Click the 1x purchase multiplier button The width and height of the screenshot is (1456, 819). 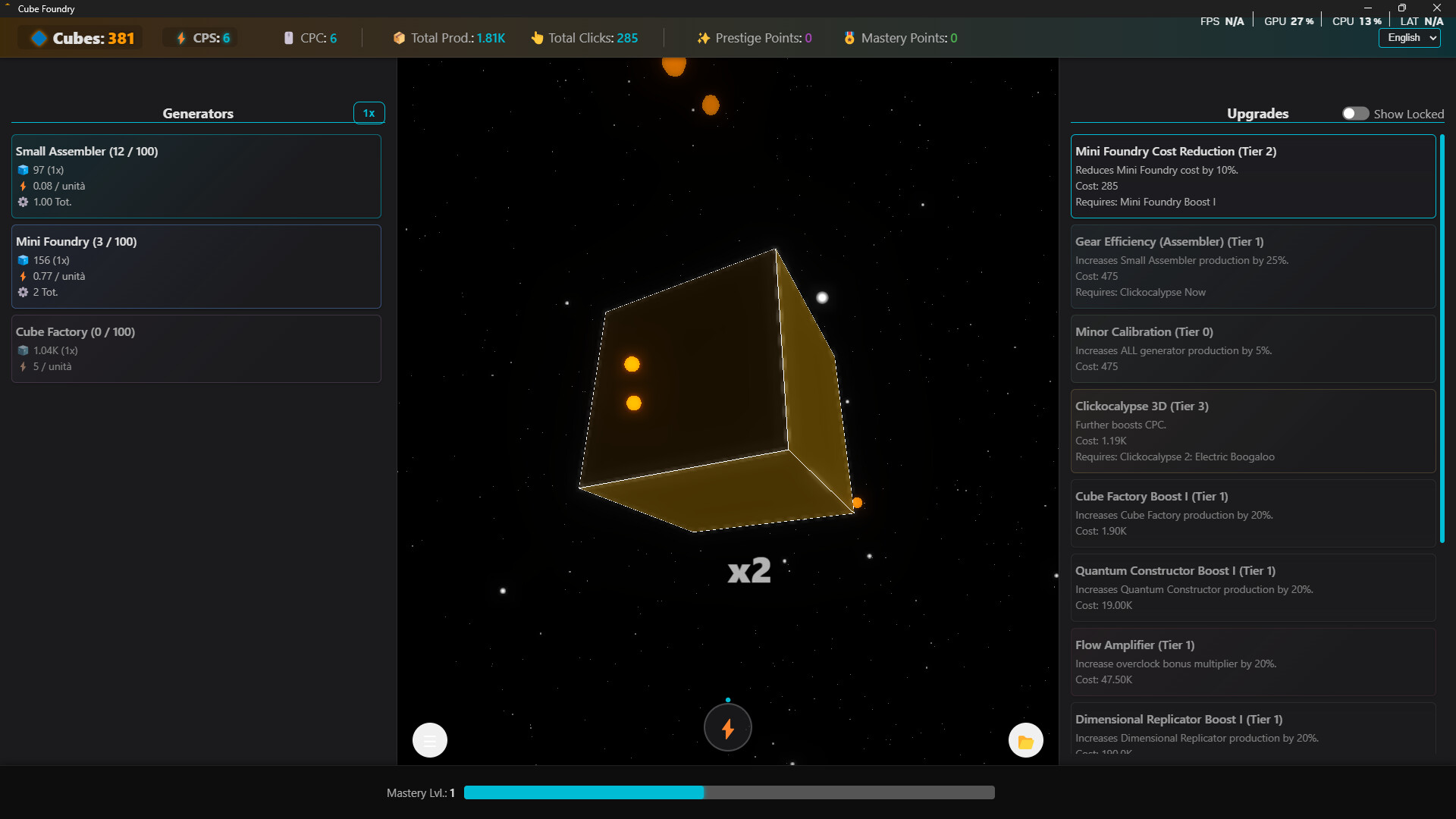(369, 112)
